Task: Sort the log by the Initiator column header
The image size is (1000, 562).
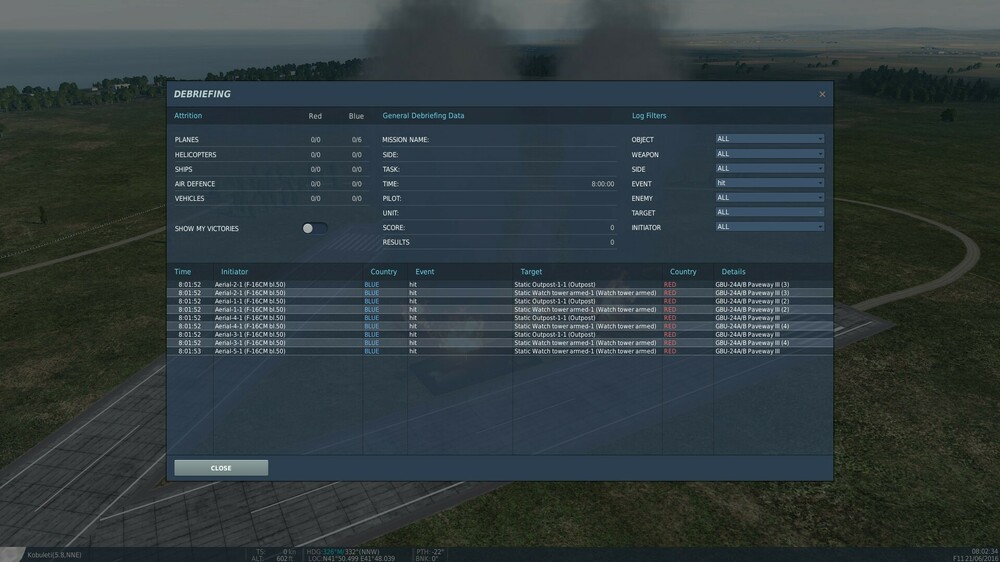Action: pyautogui.click(x=234, y=272)
